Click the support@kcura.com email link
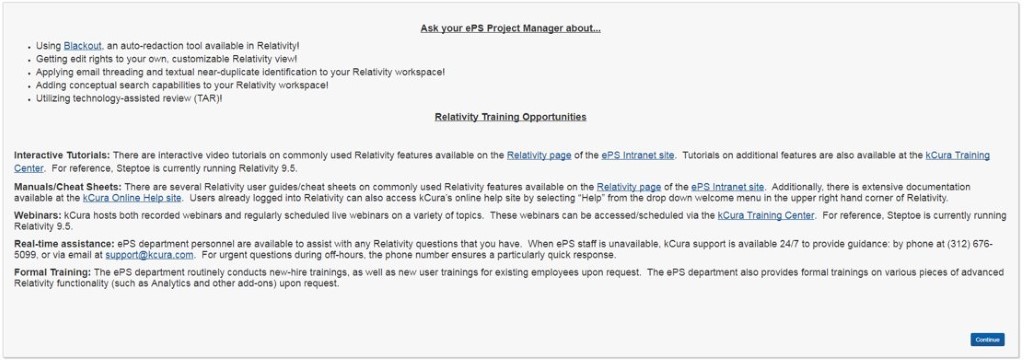This screenshot has width=1024, height=360. [x=149, y=254]
